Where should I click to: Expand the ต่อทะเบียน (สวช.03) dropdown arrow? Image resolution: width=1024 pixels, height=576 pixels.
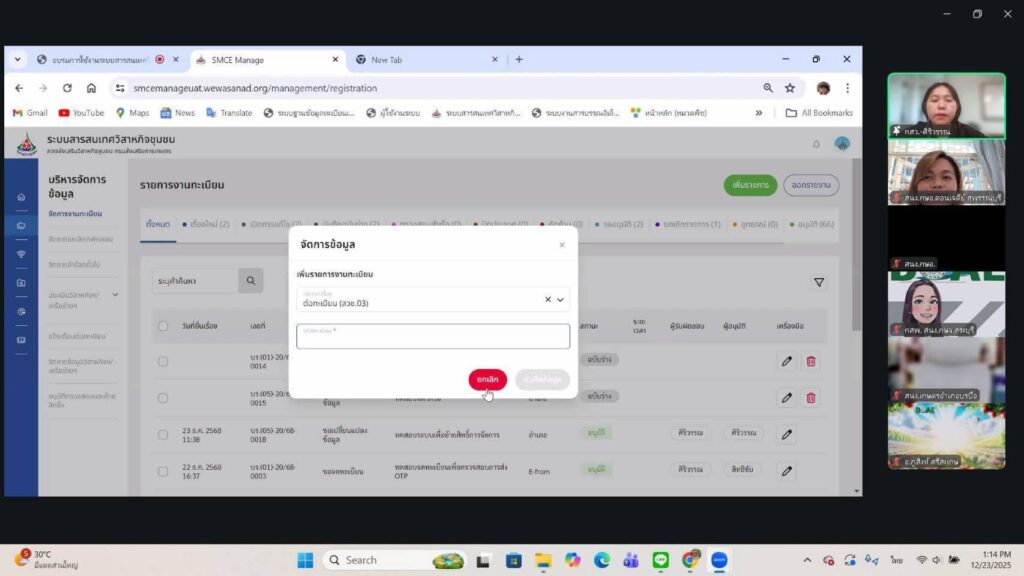(561, 299)
